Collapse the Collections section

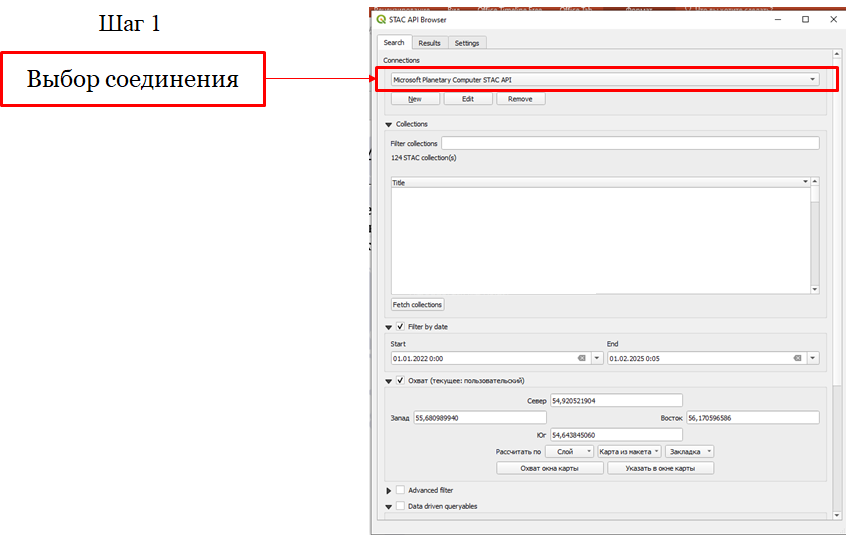point(388,125)
